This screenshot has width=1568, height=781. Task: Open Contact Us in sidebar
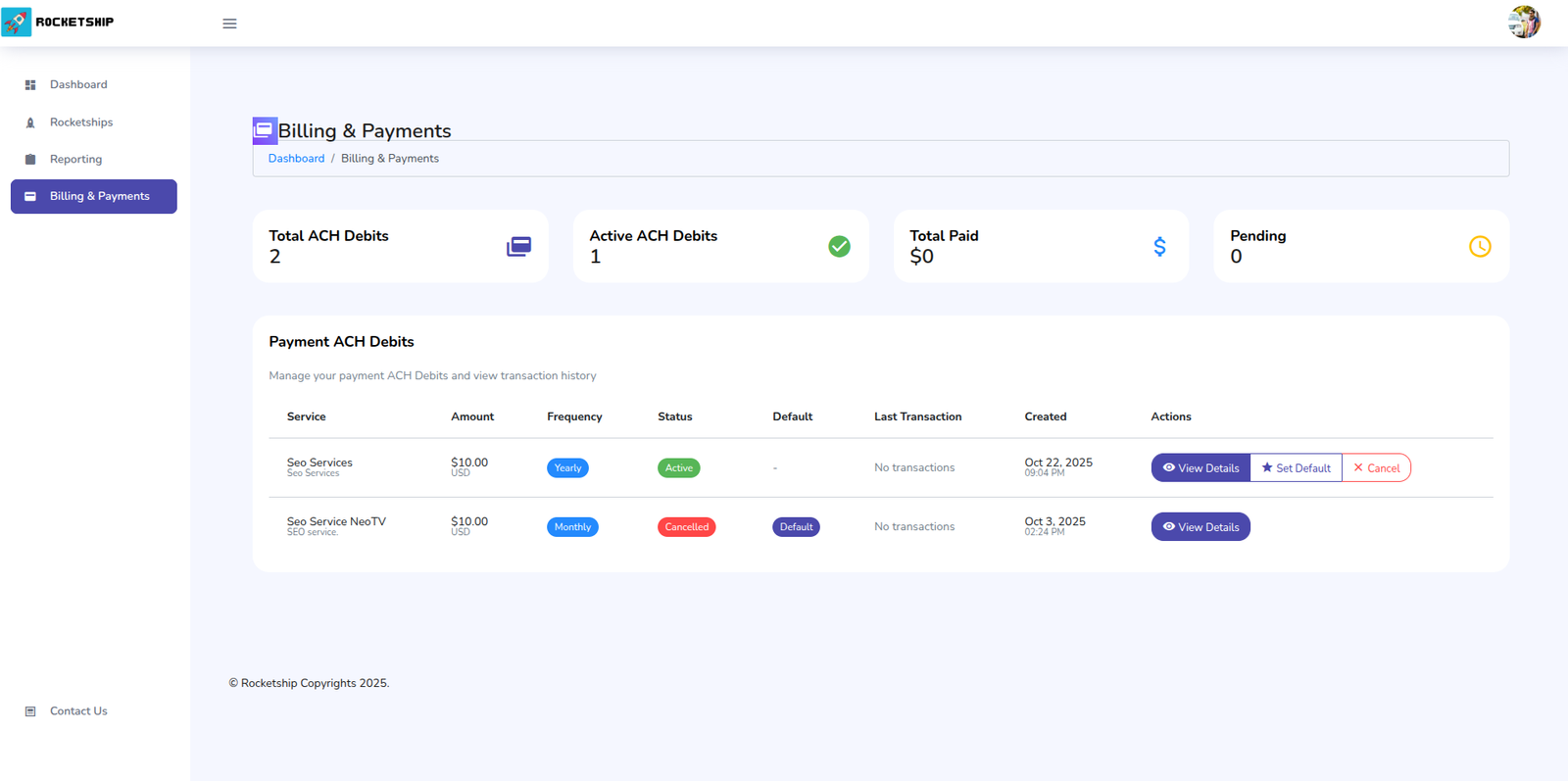(x=78, y=711)
